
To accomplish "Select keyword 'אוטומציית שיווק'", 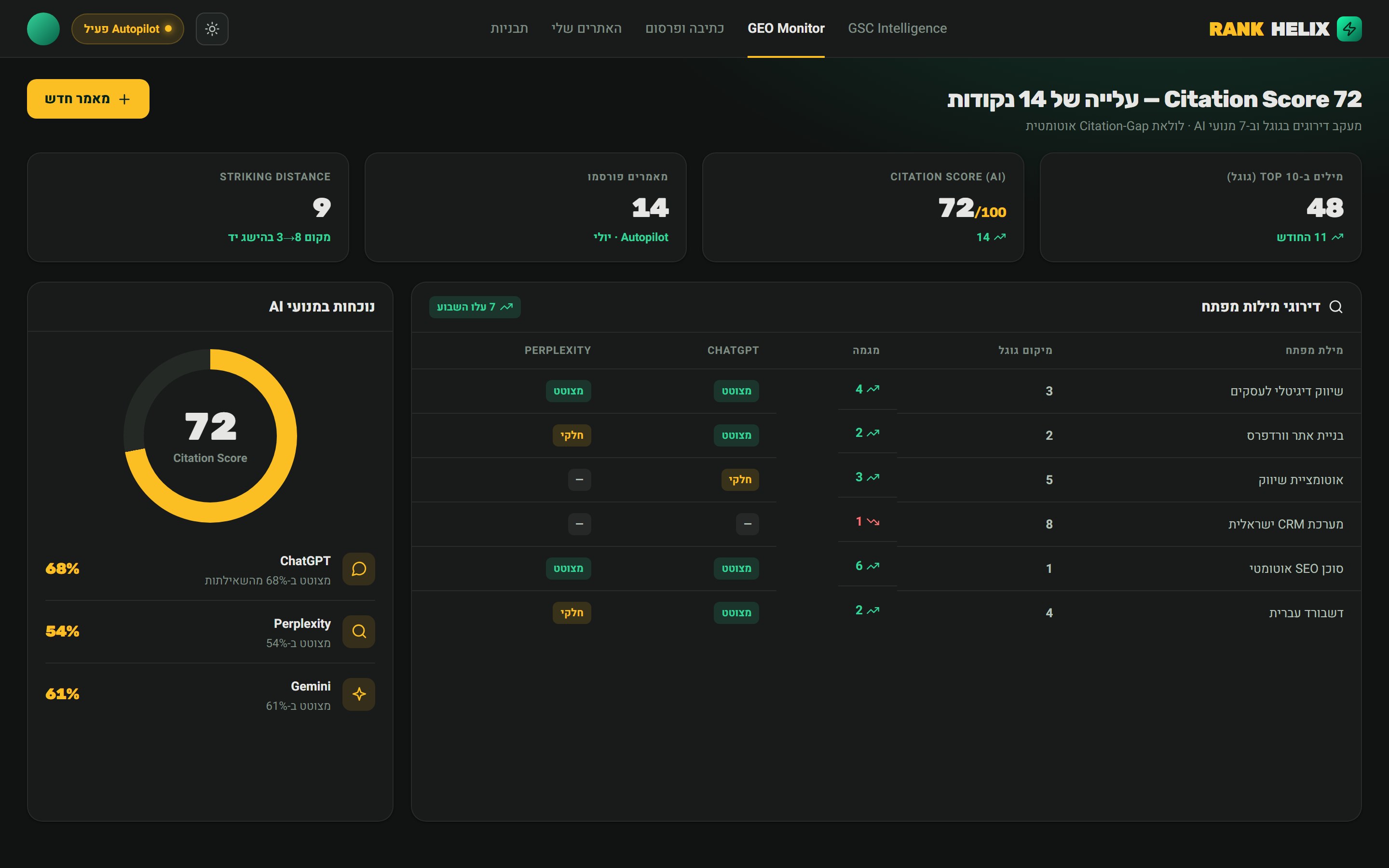I will pyautogui.click(x=1301, y=479).
